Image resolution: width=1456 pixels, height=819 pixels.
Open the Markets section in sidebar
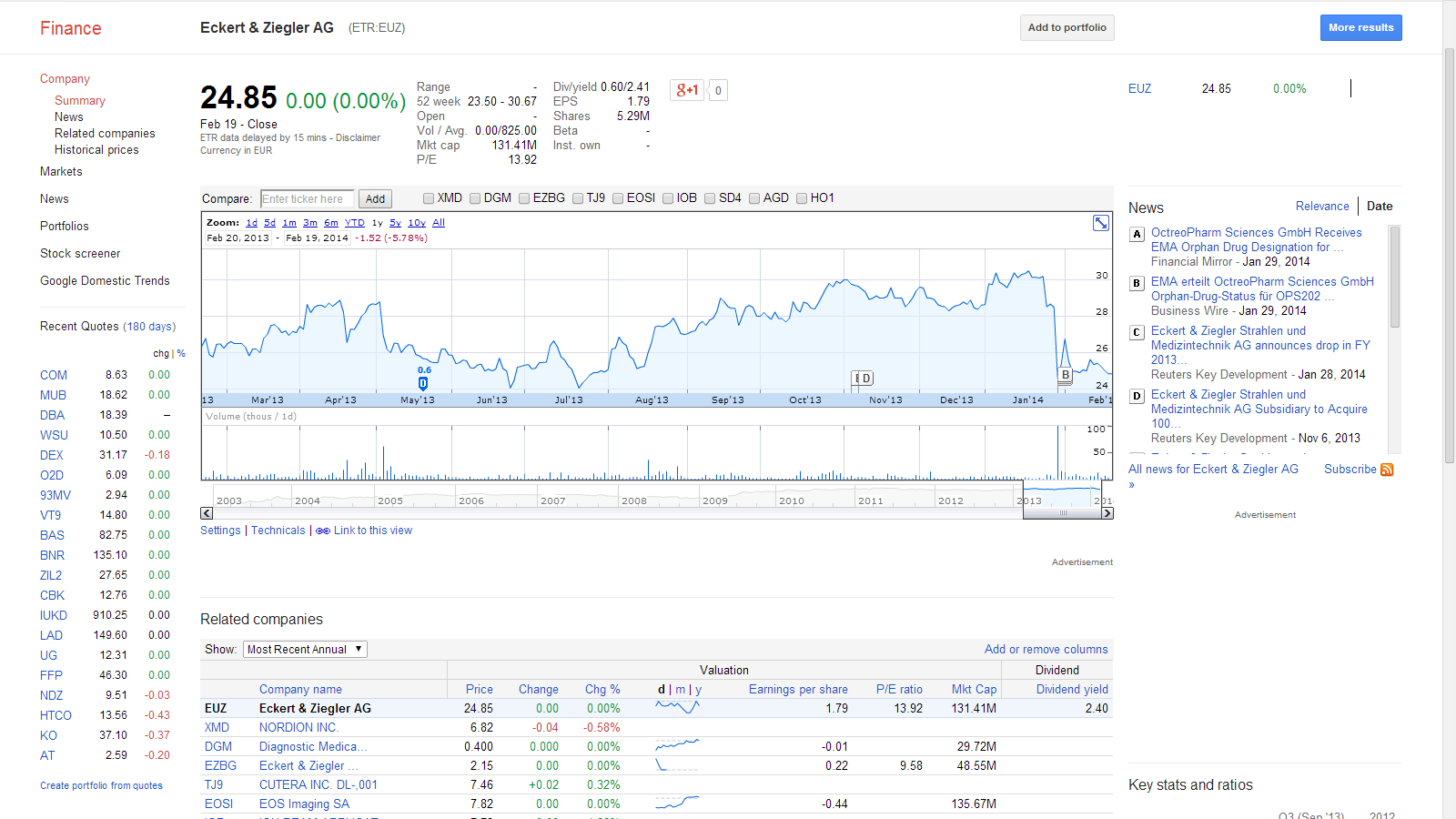[61, 172]
